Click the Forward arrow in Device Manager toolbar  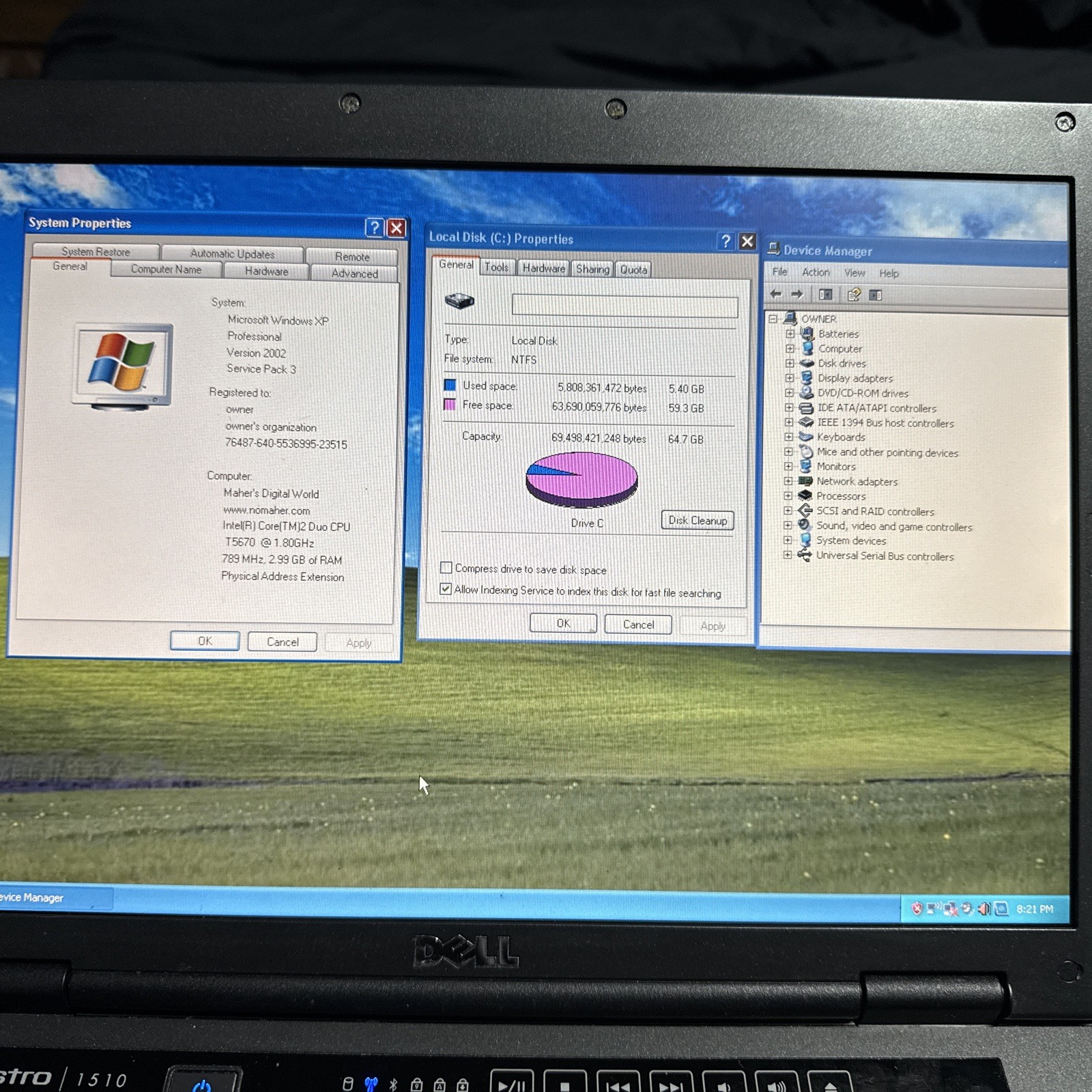tap(797, 294)
